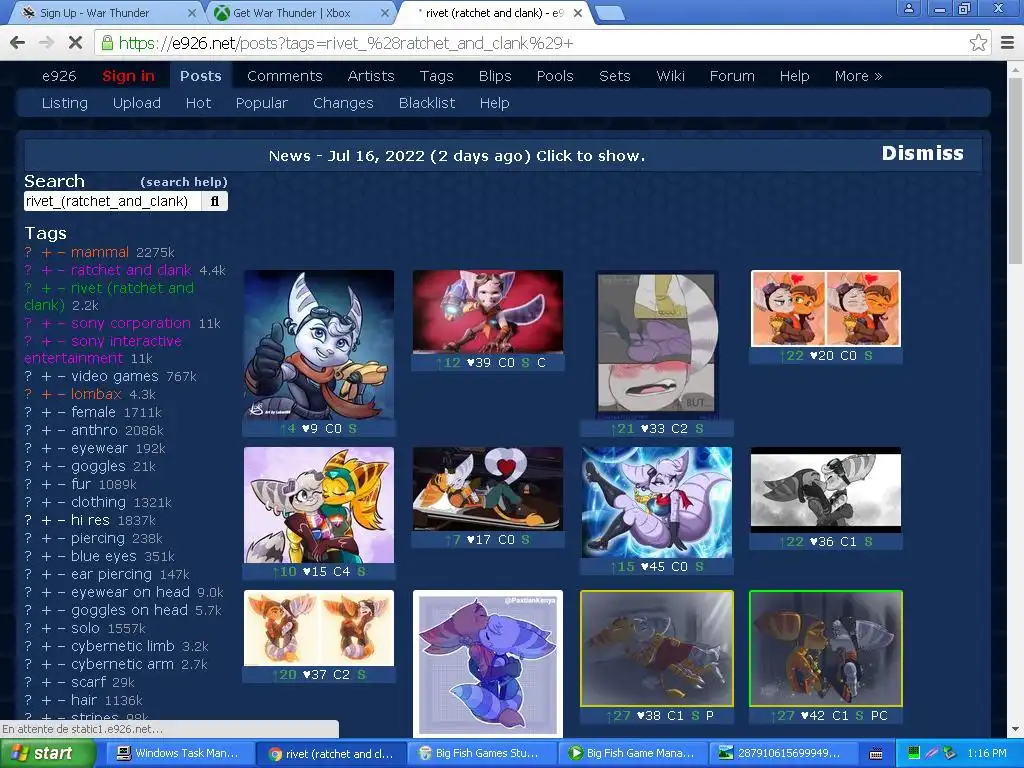
Task: Add solo tag using its plus
Action: 46,628
